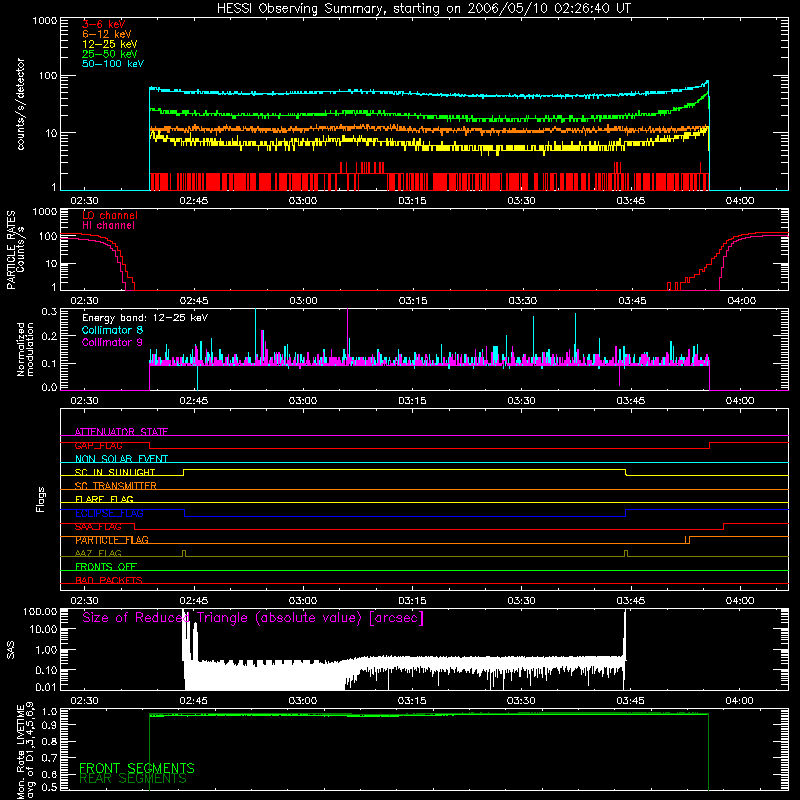Click the Energy band: 12-25 keV label
Viewport: 800px width, 800px height.
coord(145,318)
